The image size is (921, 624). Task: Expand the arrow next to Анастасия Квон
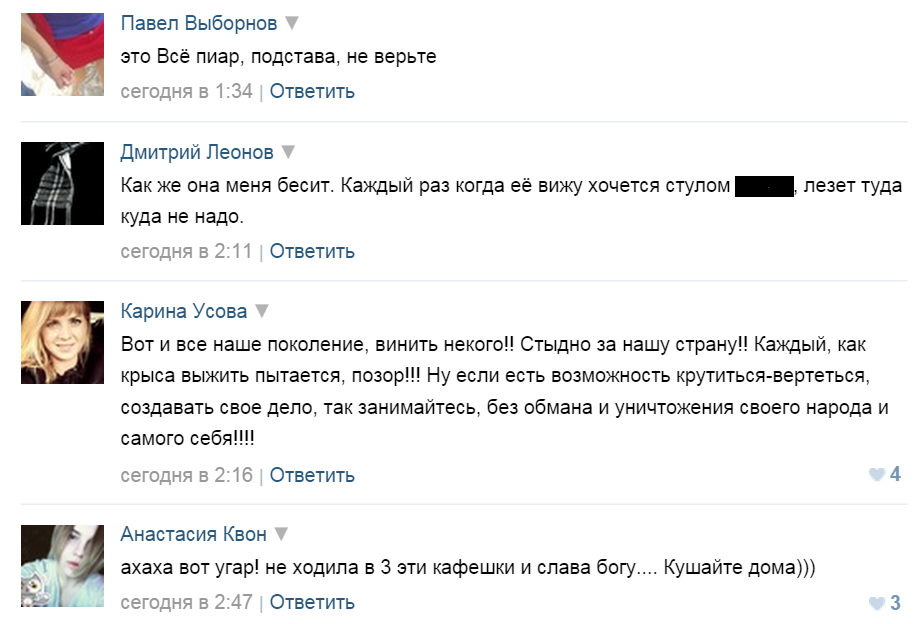(x=282, y=534)
